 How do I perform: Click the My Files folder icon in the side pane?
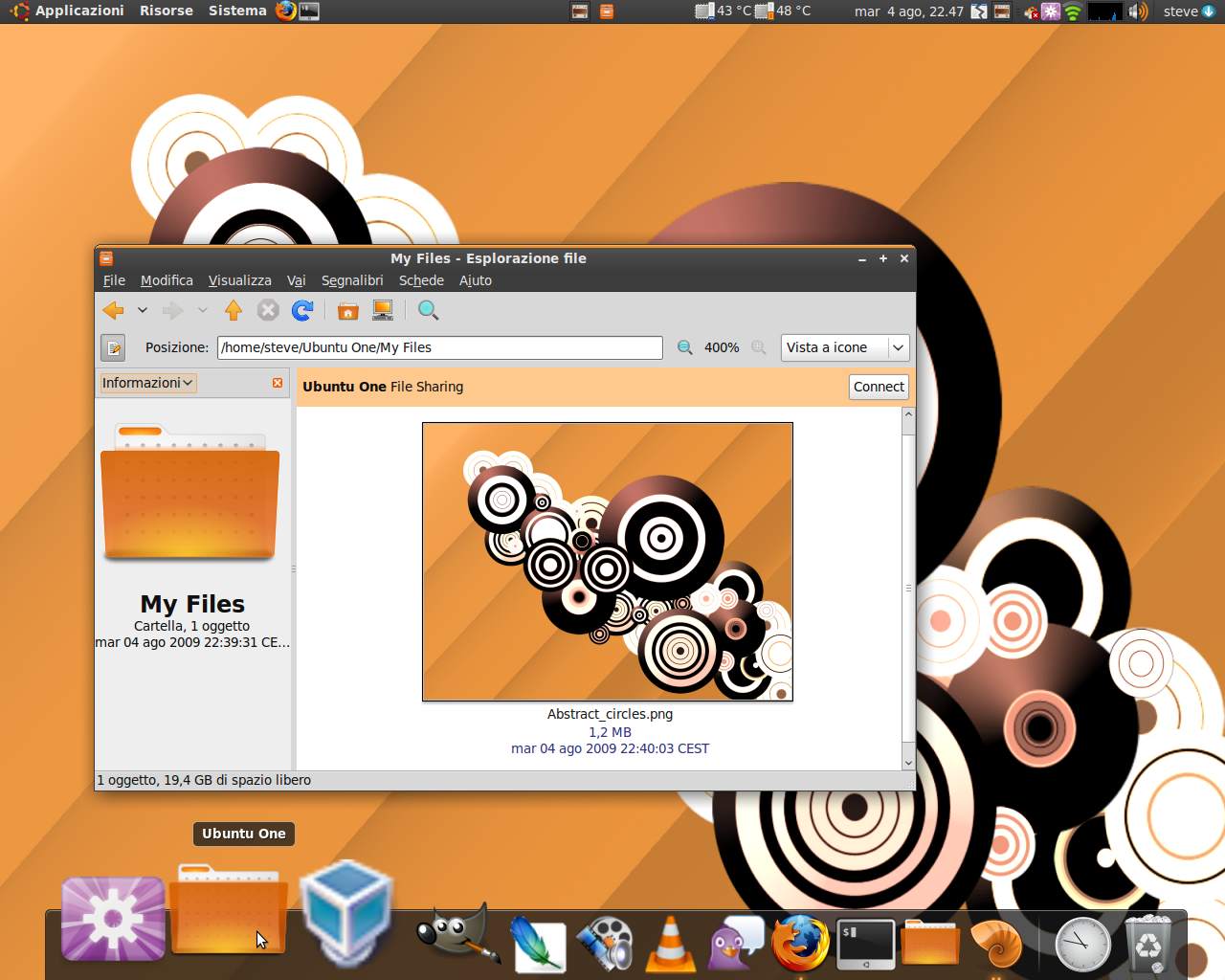point(189,492)
